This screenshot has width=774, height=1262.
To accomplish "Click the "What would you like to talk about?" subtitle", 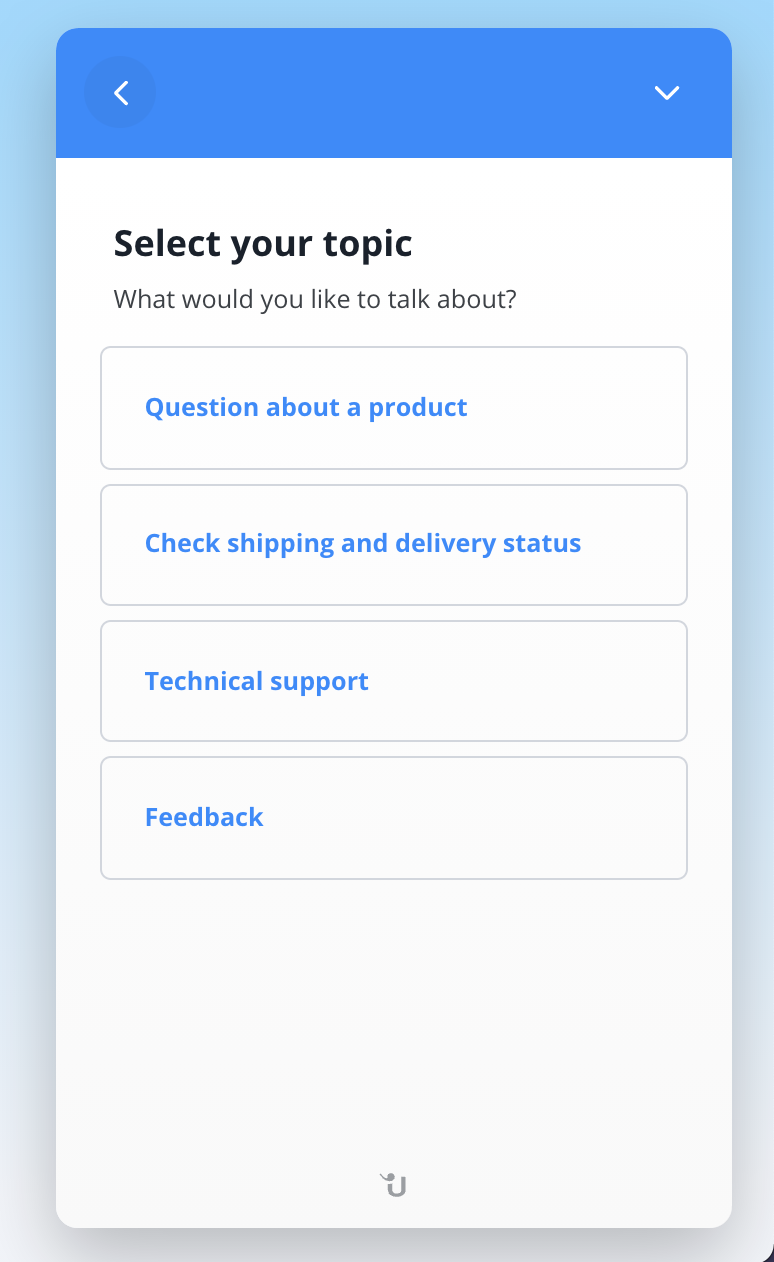I will pyautogui.click(x=315, y=299).
